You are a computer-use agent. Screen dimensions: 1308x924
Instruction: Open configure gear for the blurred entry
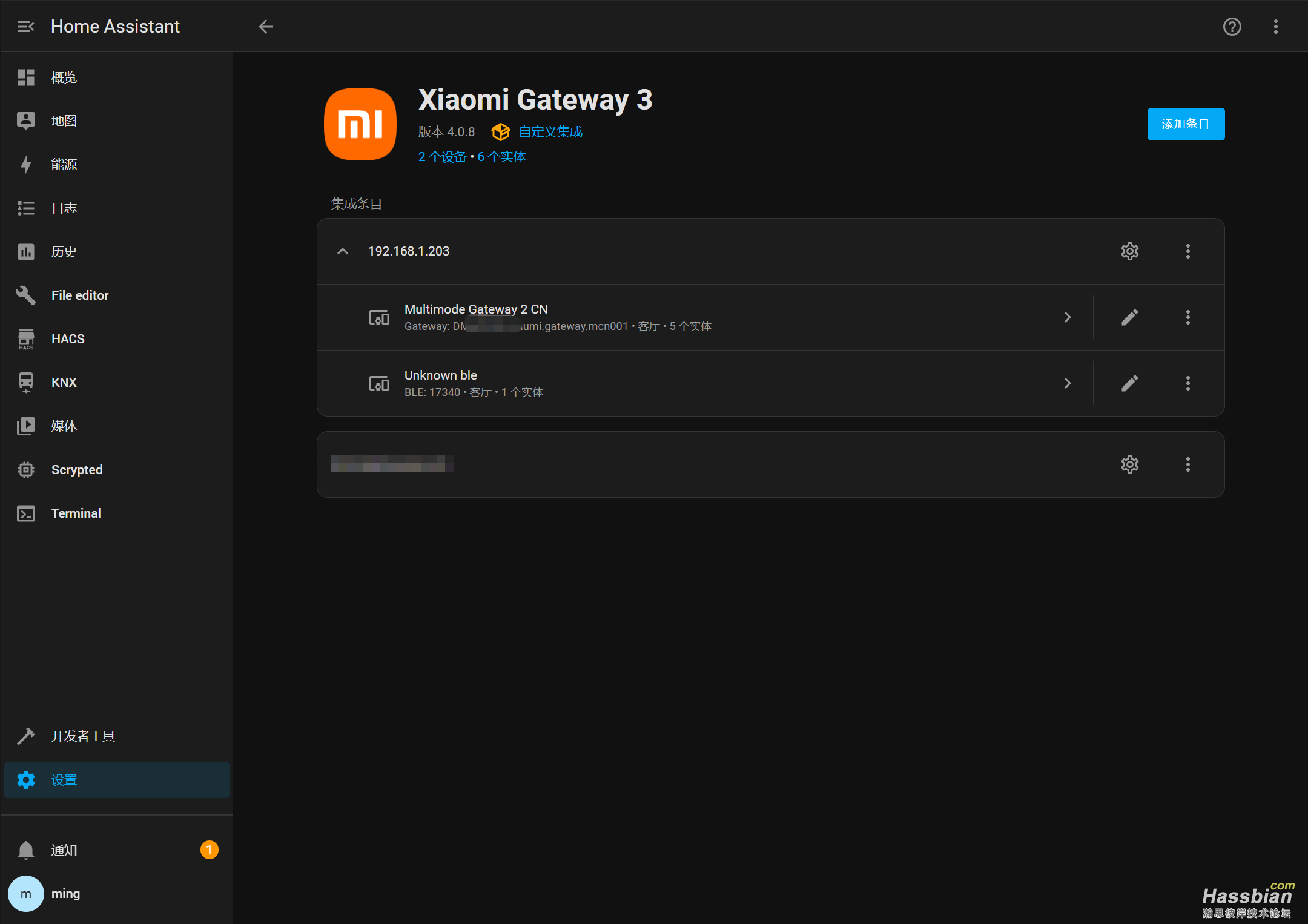[x=1130, y=464]
